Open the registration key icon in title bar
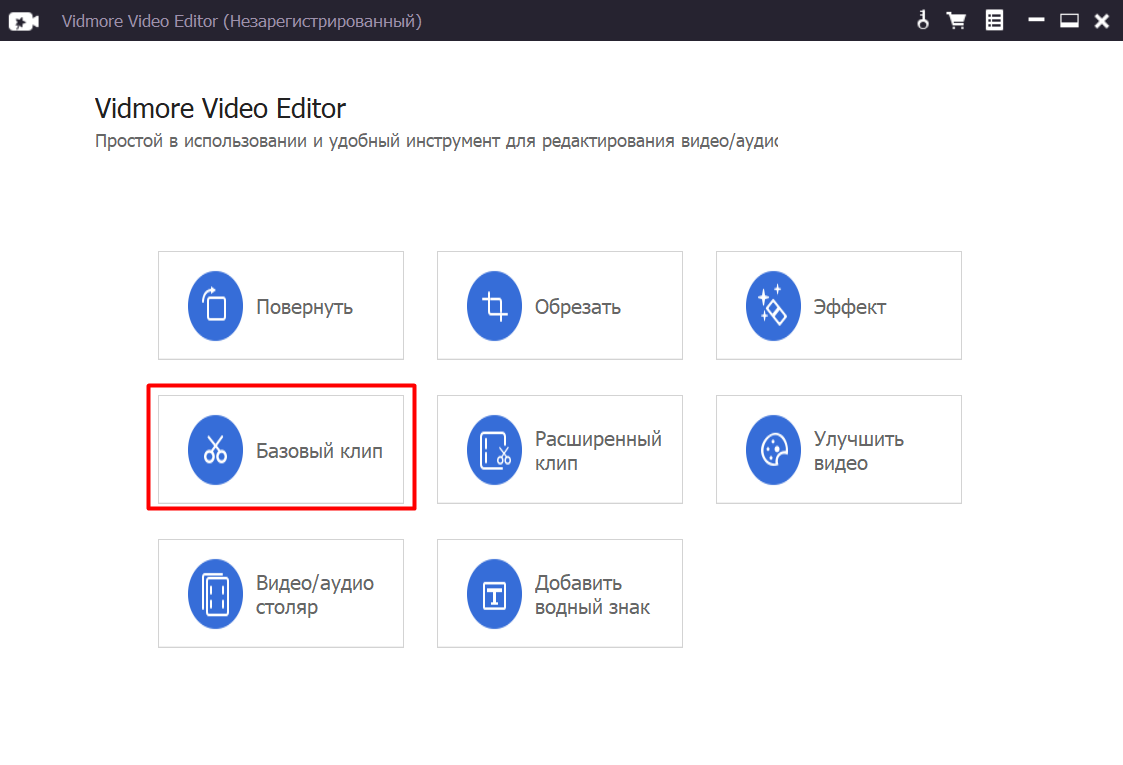This screenshot has width=1123, height=765. coord(922,19)
